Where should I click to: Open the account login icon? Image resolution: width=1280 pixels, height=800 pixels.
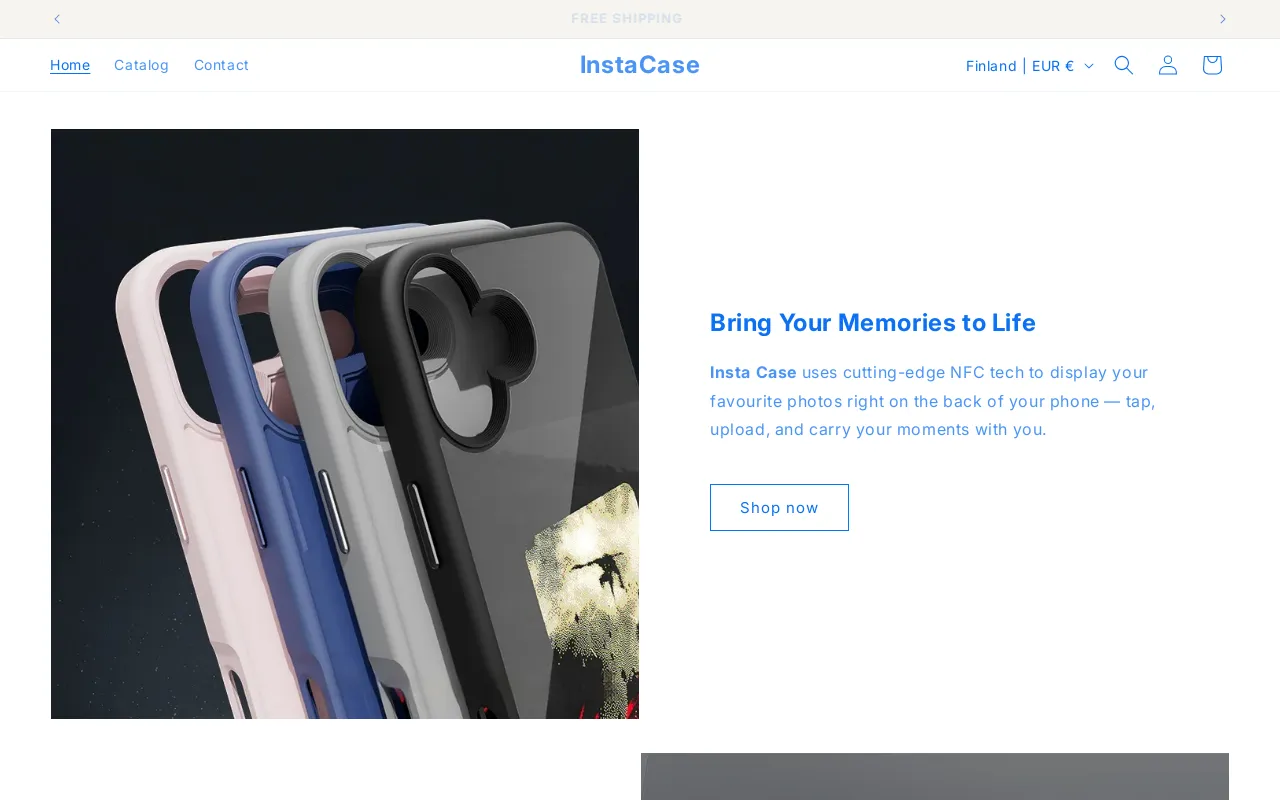tap(1168, 65)
